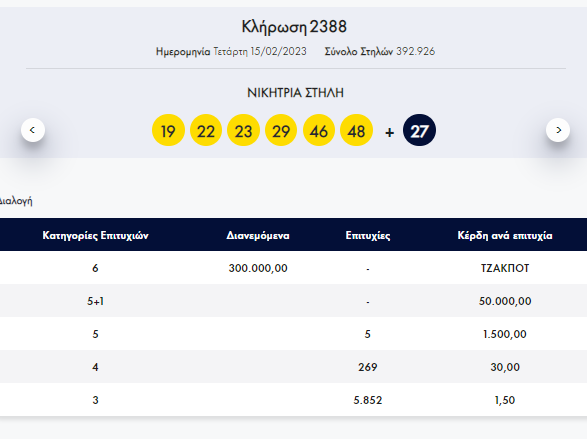Select the 5+1 category row
The width and height of the screenshot is (587, 439).
294,301
